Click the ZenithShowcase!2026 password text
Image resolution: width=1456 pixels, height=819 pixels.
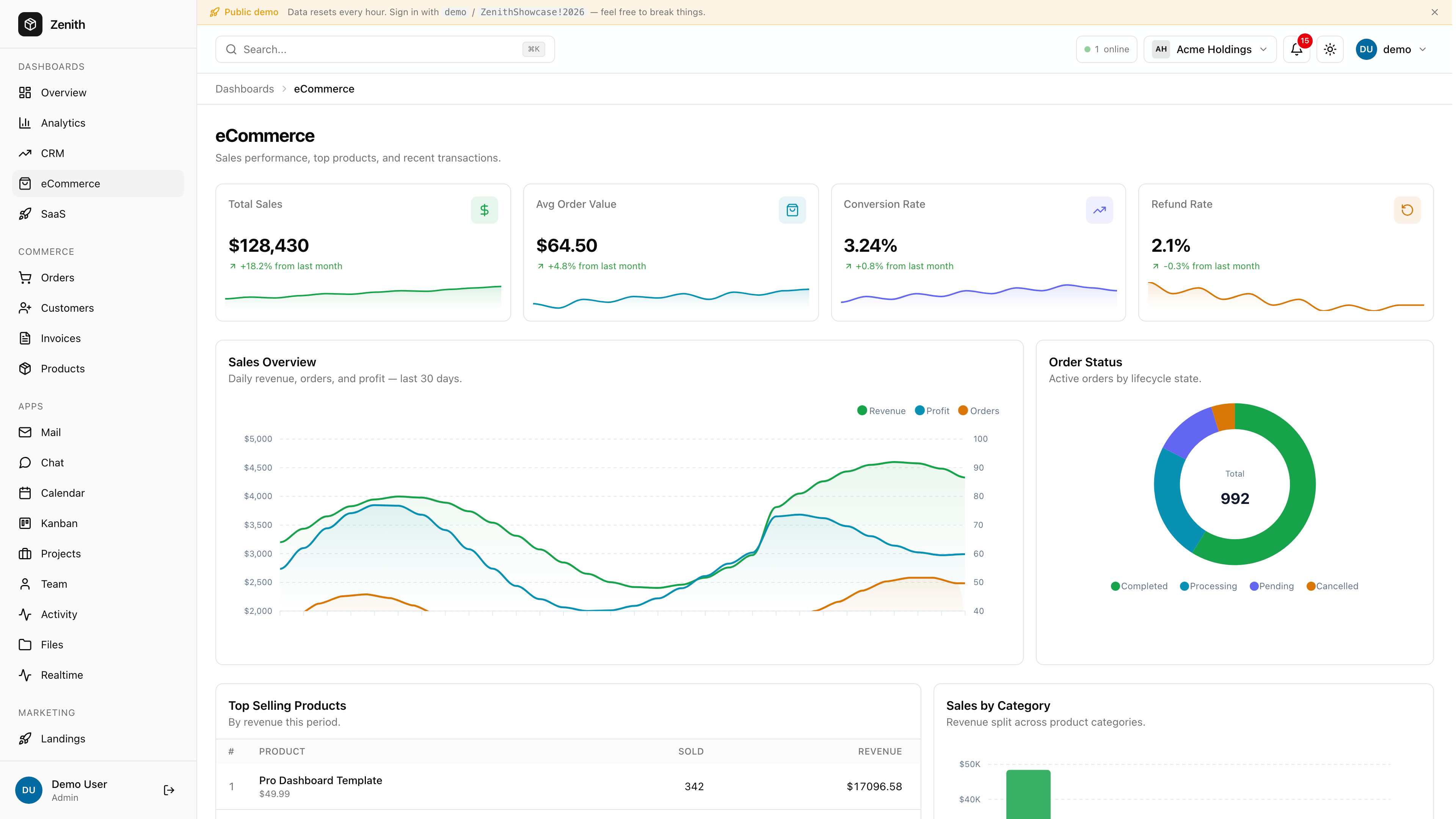tap(532, 13)
